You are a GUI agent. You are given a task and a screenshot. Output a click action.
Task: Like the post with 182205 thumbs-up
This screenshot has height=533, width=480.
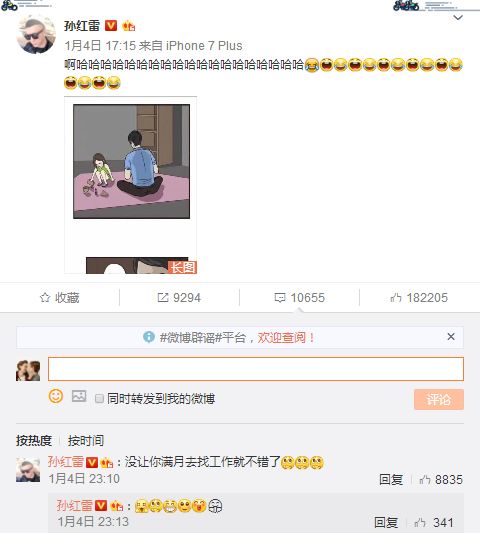point(396,298)
